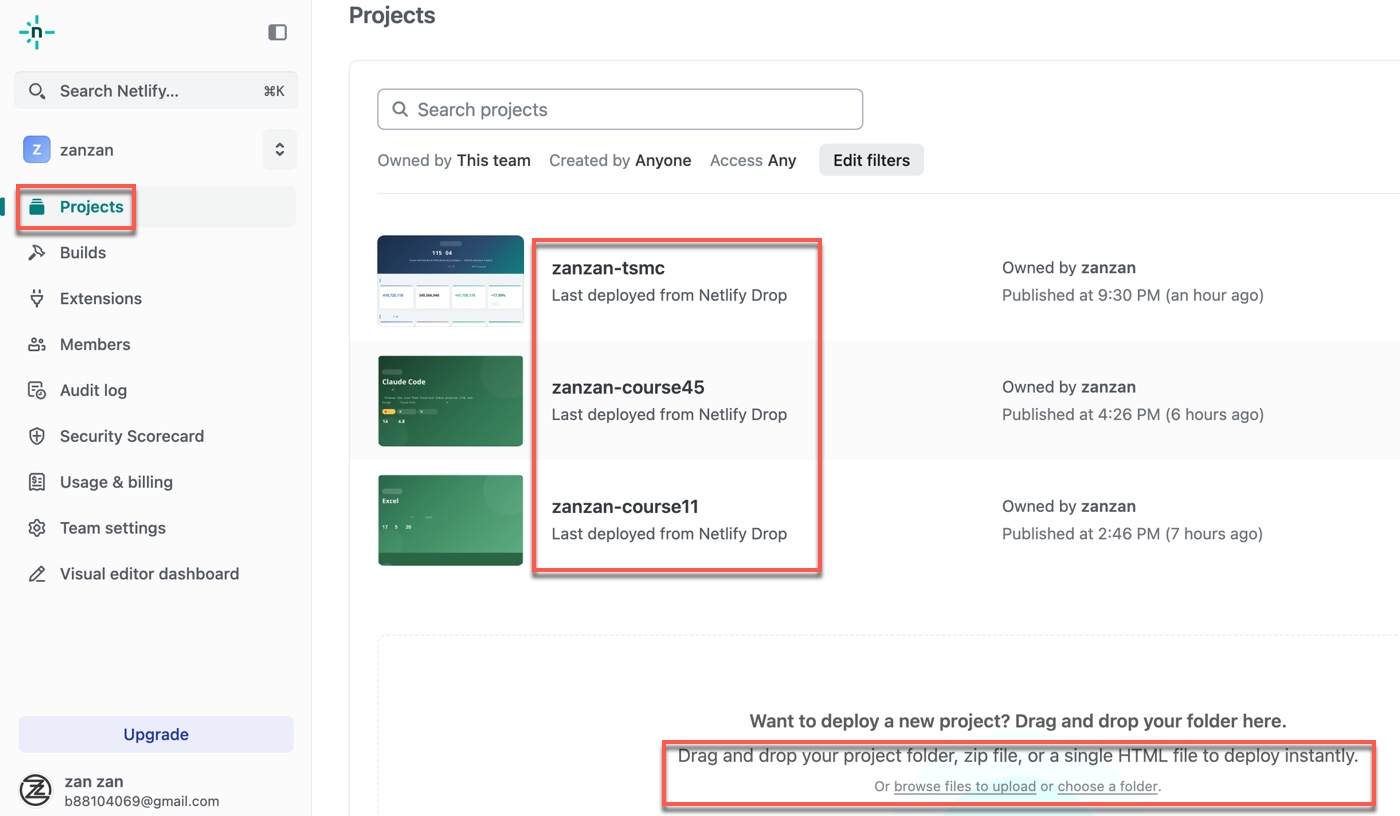The image size is (1400, 816).
Task: Click the Usage & billing icon
Action: pos(37,482)
